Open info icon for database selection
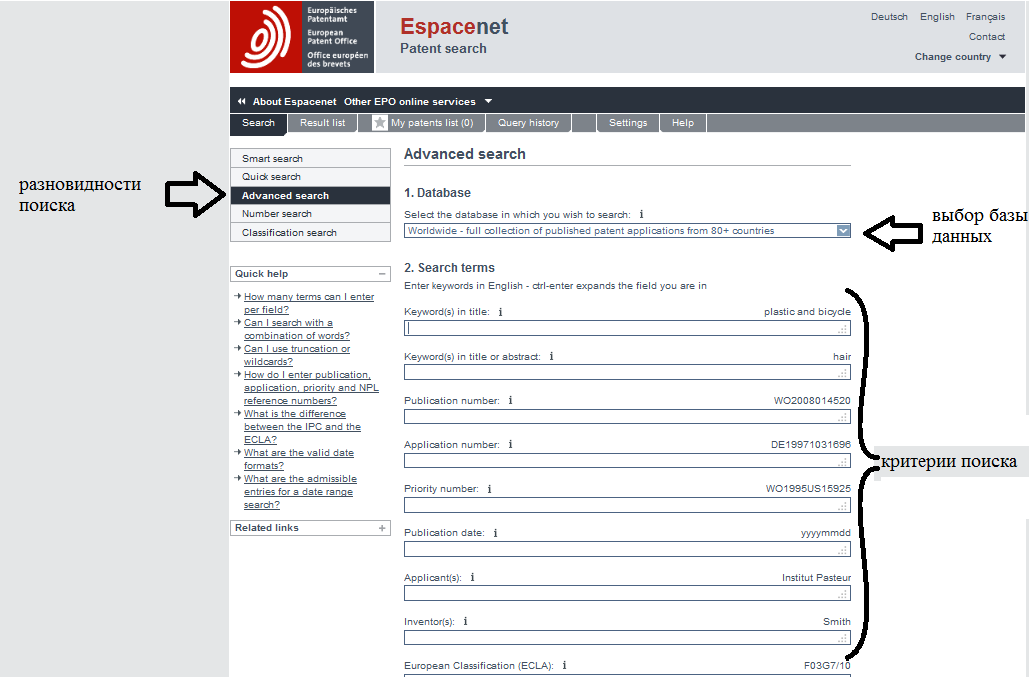The width and height of the screenshot is (1029, 677). click(641, 215)
